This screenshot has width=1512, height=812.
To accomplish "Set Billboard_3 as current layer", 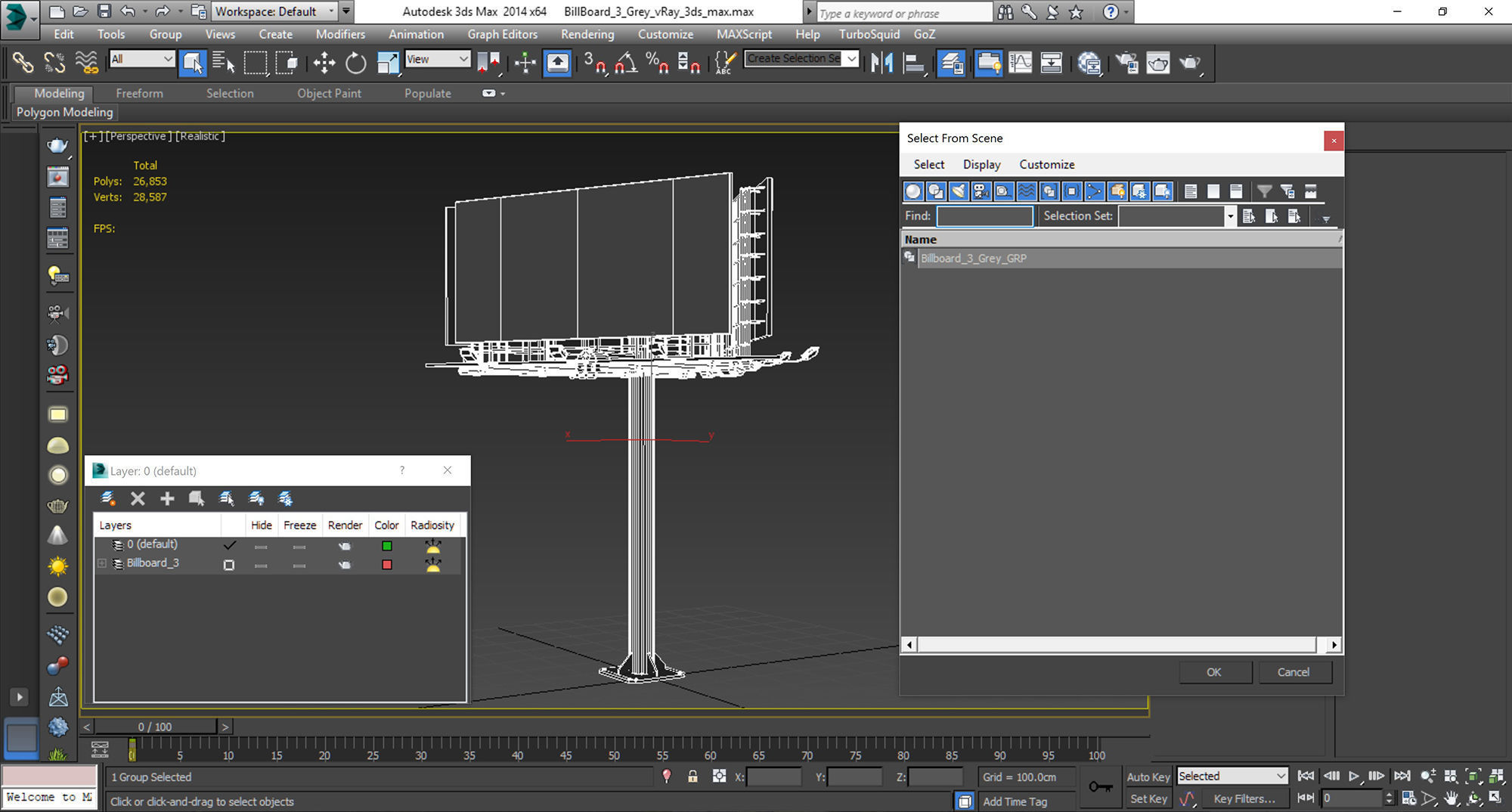I will click(x=229, y=565).
